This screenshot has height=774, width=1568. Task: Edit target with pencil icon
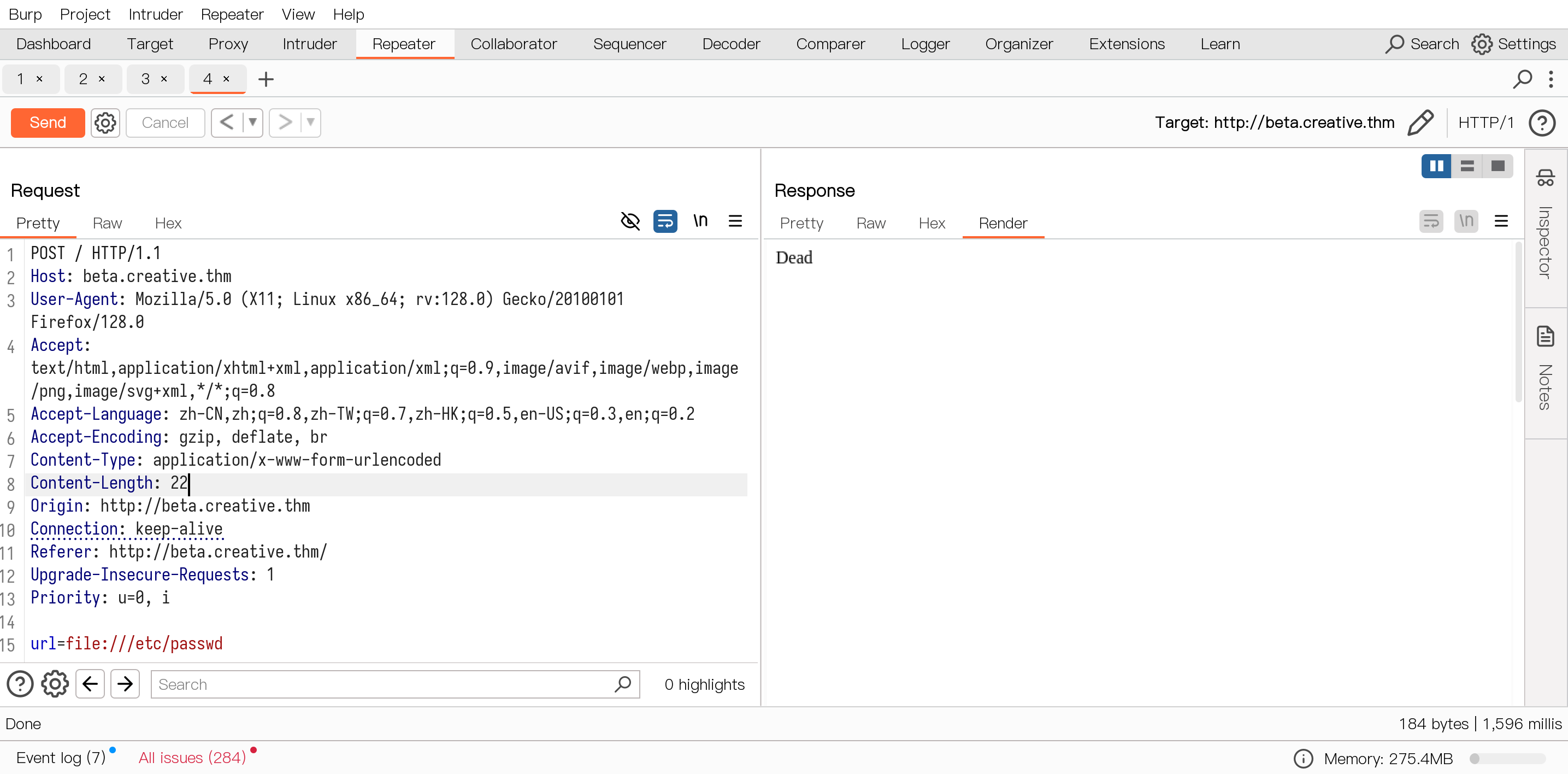[x=1420, y=123]
